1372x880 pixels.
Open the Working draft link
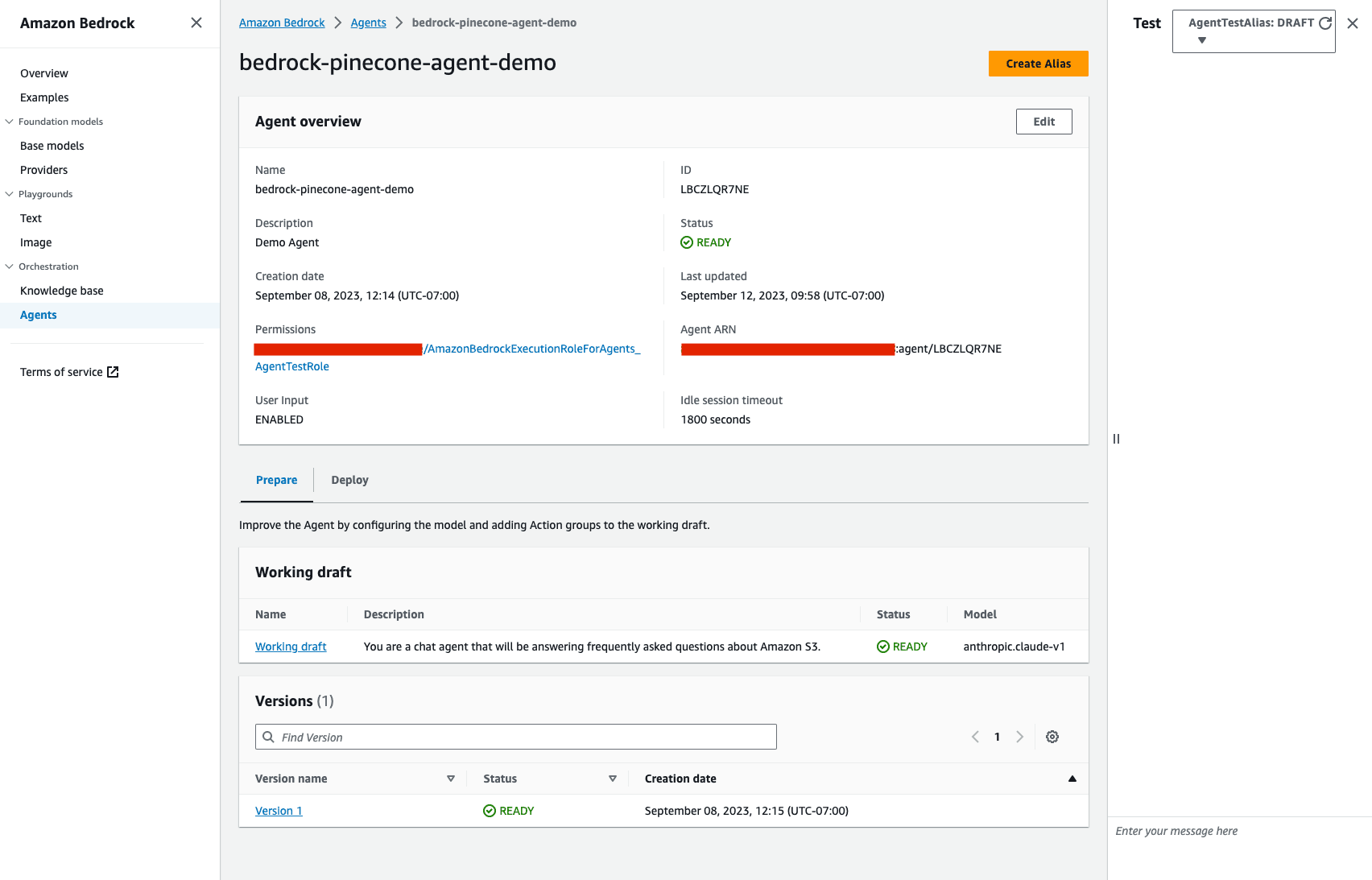[x=291, y=647]
